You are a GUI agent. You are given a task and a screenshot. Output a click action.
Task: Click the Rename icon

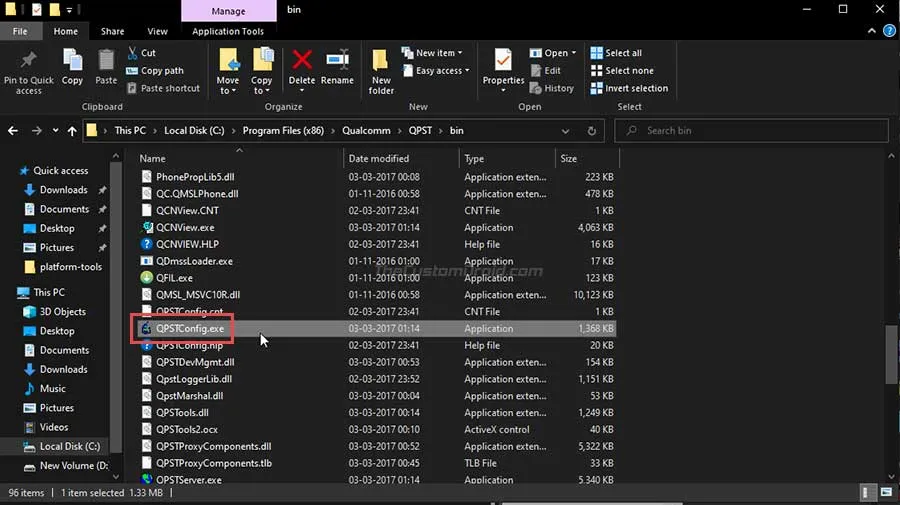(338, 60)
